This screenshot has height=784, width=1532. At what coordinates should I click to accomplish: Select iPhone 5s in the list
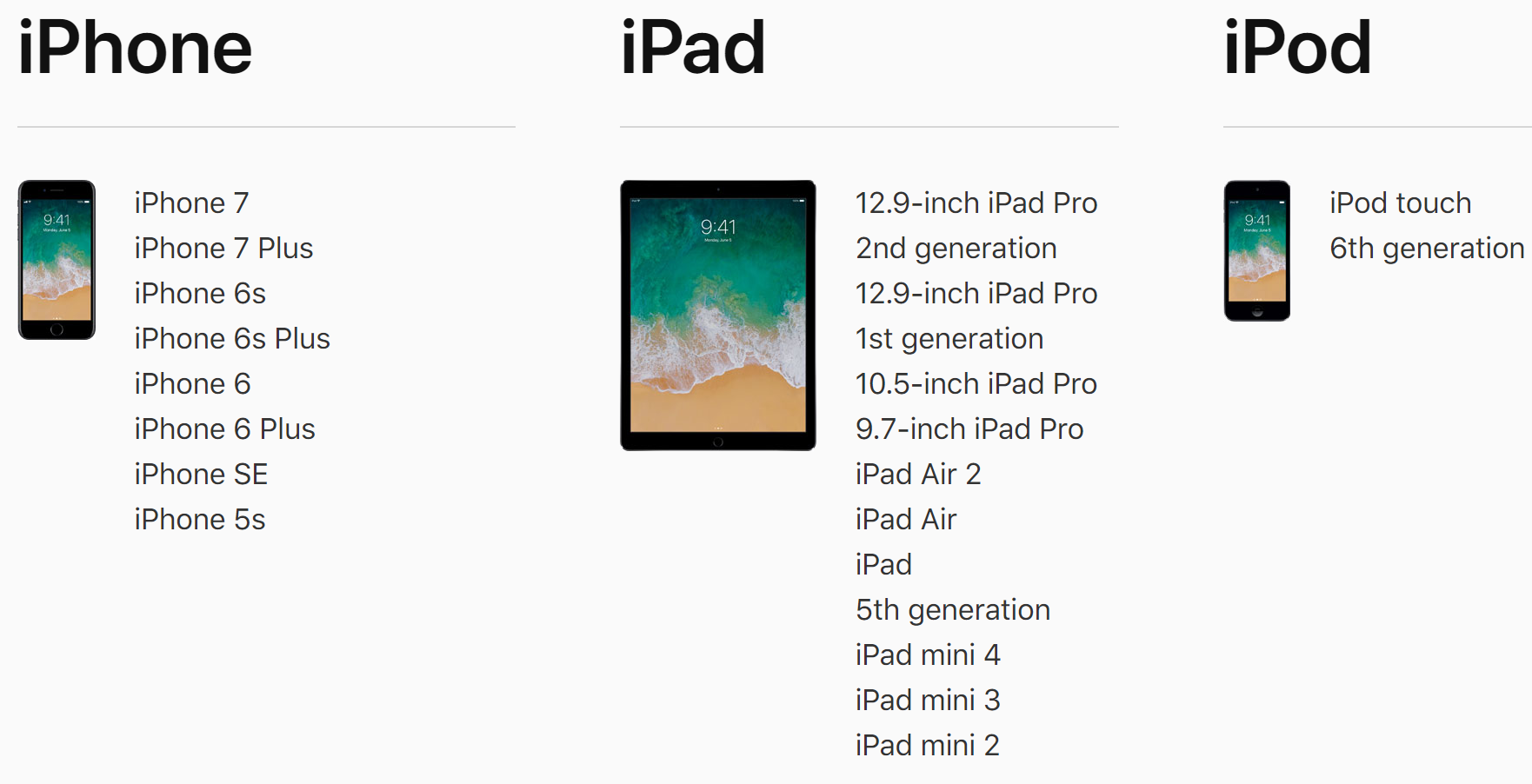200,520
